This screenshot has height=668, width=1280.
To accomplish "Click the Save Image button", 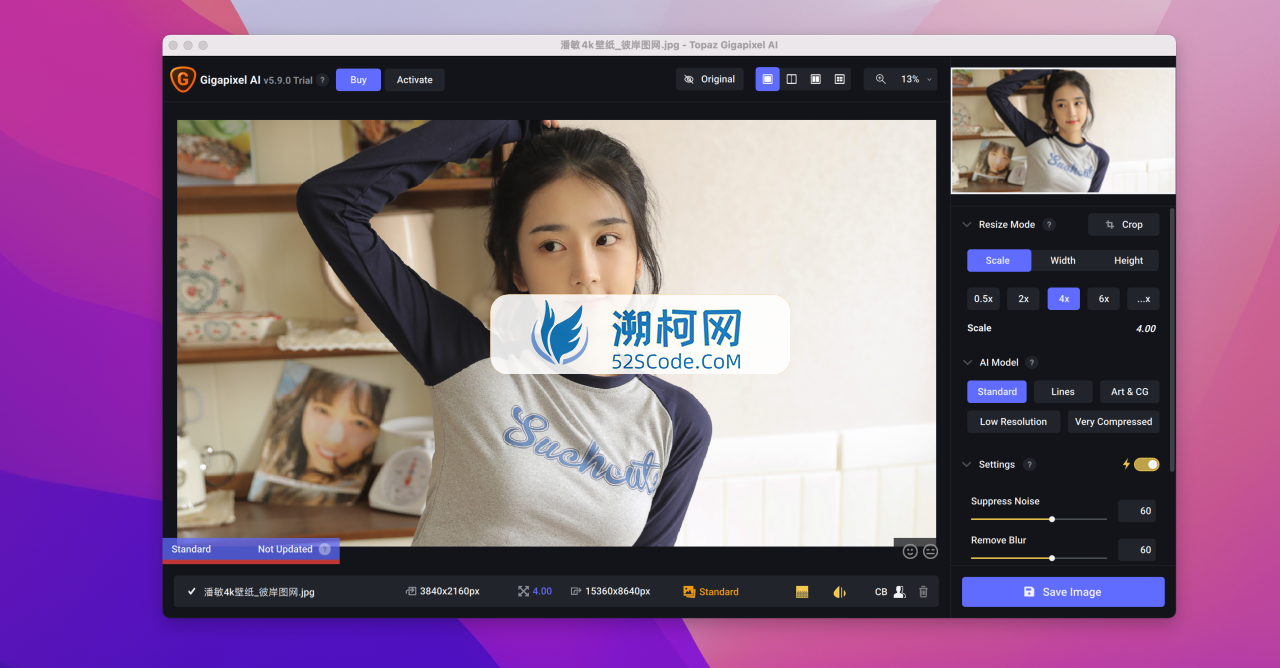I will tap(1063, 592).
